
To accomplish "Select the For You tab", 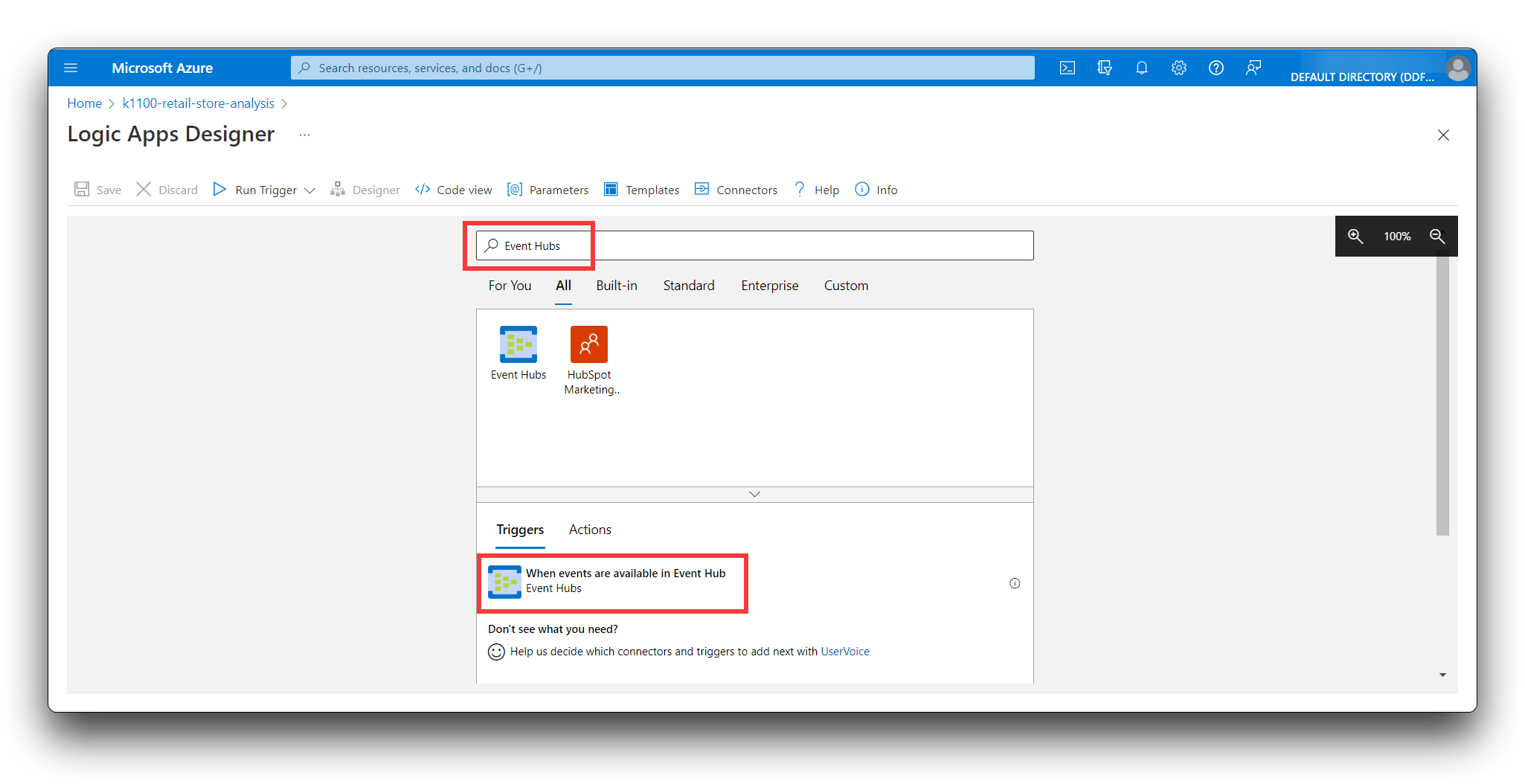I will pos(510,286).
